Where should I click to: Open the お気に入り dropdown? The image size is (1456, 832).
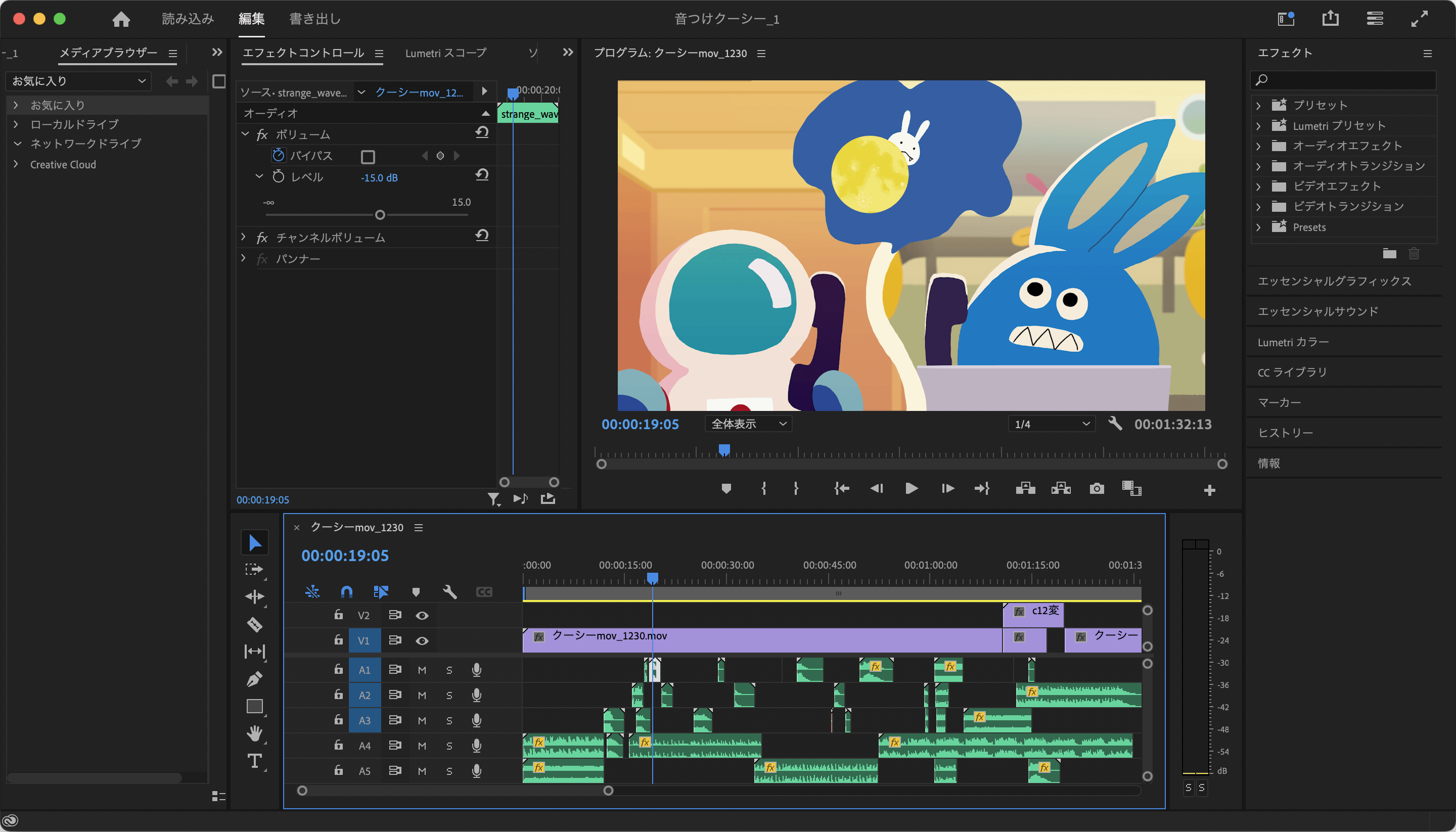coord(78,81)
